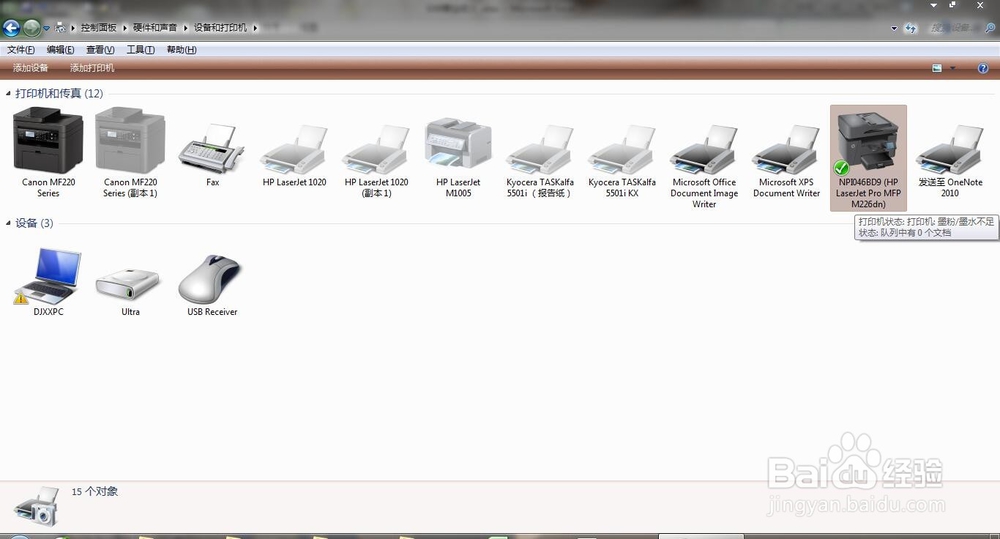Click the back navigation arrow

[x=11, y=28]
